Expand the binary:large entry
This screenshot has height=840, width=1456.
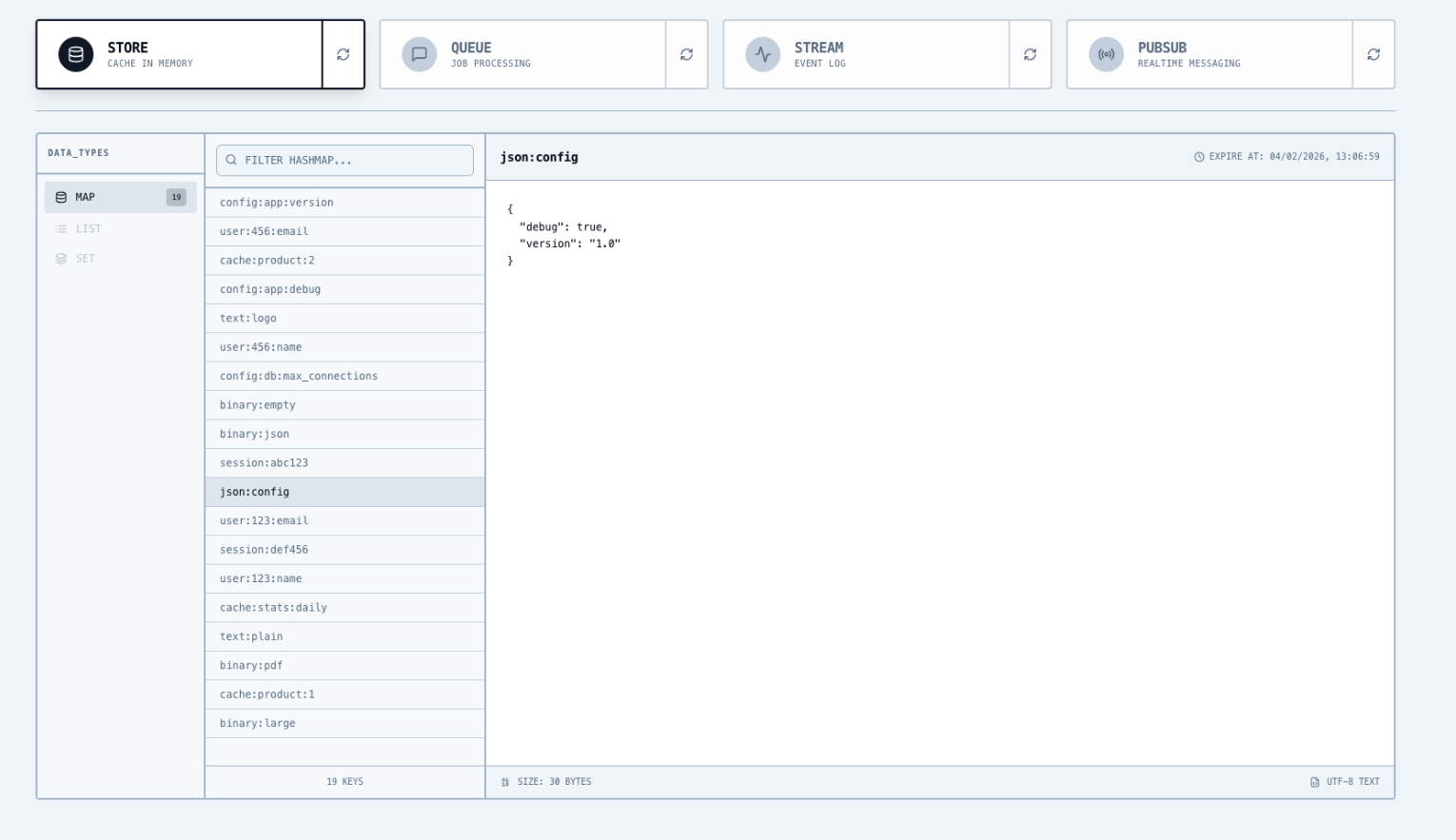[344, 723]
